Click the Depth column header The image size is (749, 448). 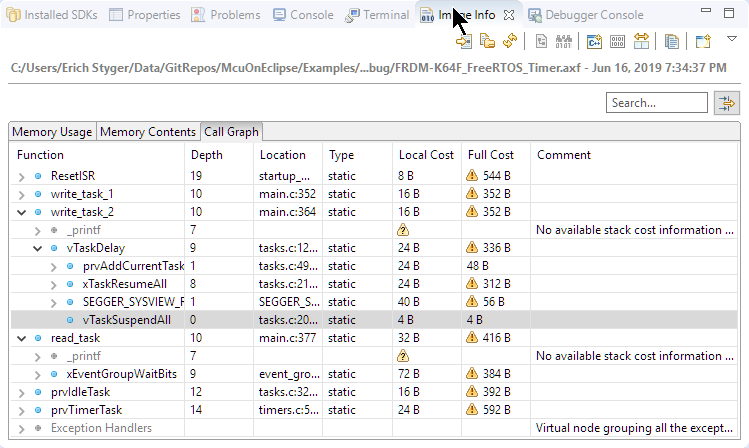click(x=207, y=155)
